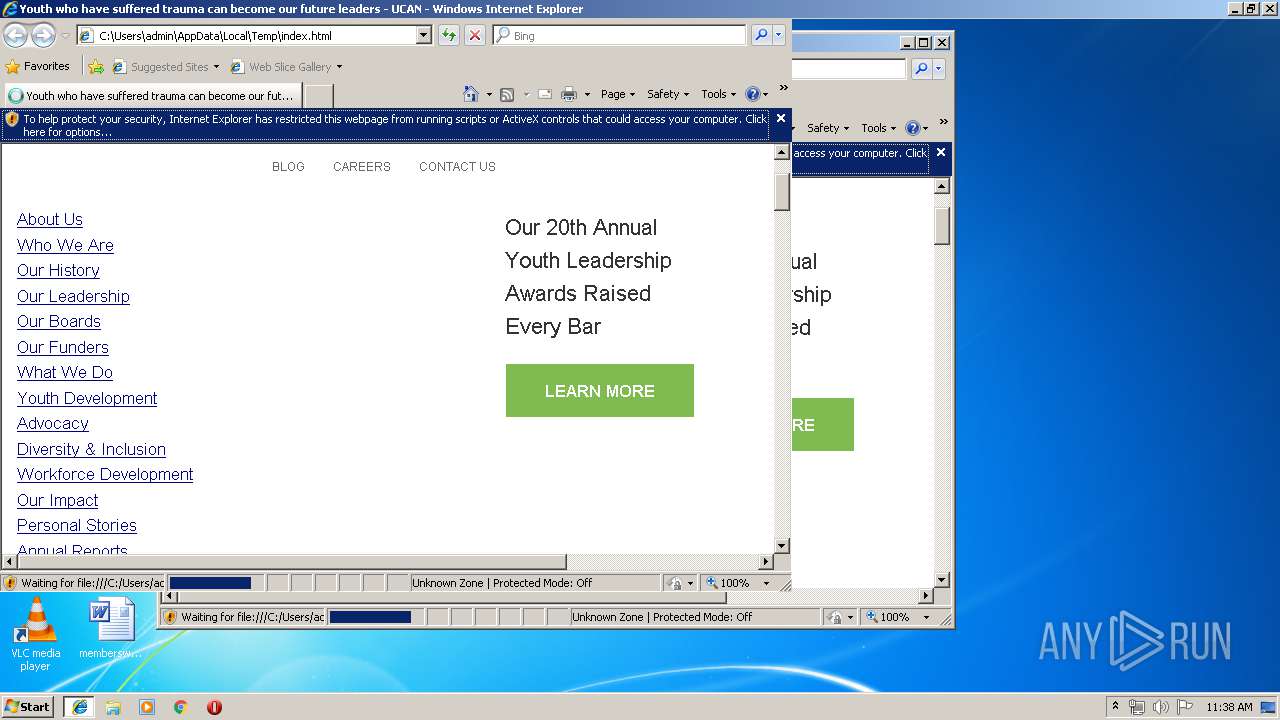
Task: Click the volume speaker tray icon
Action: tap(1160, 707)
